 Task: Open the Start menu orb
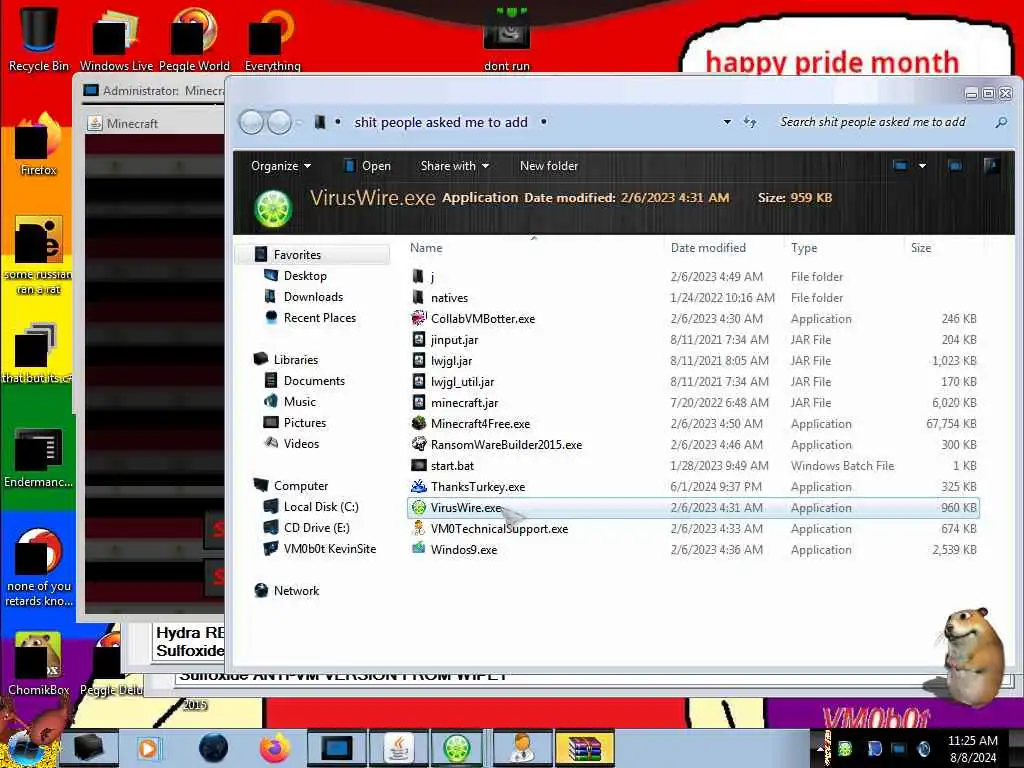point(24,748)
